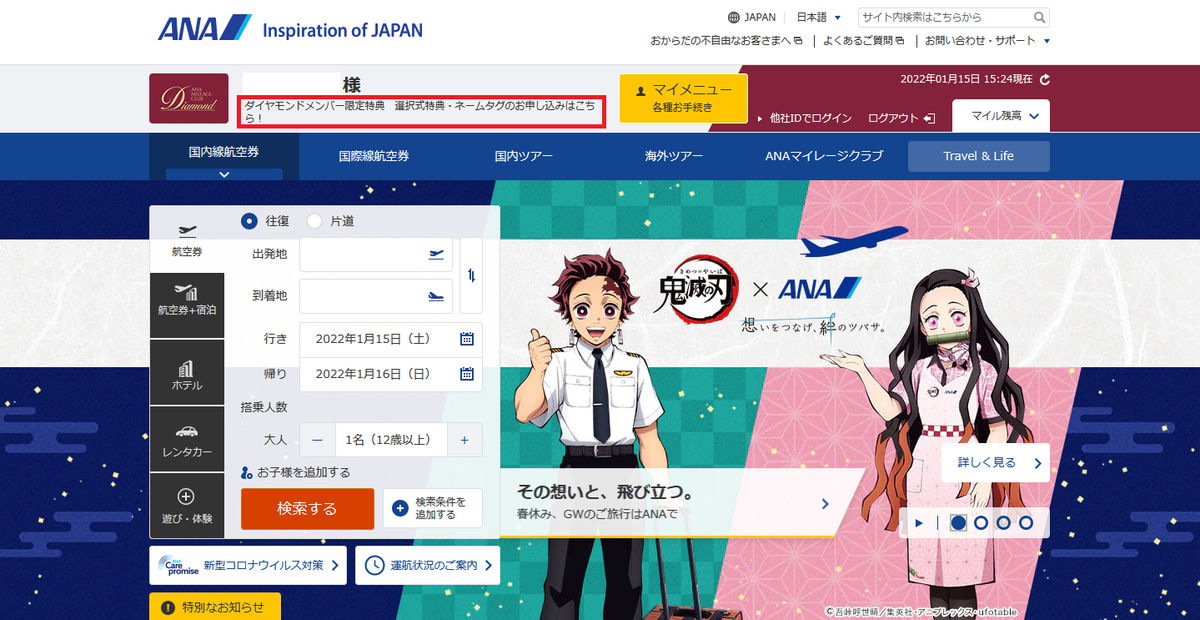Select the 片道 one-way radio button
This screenshot has width=1200, height=620.
[314, 220]
